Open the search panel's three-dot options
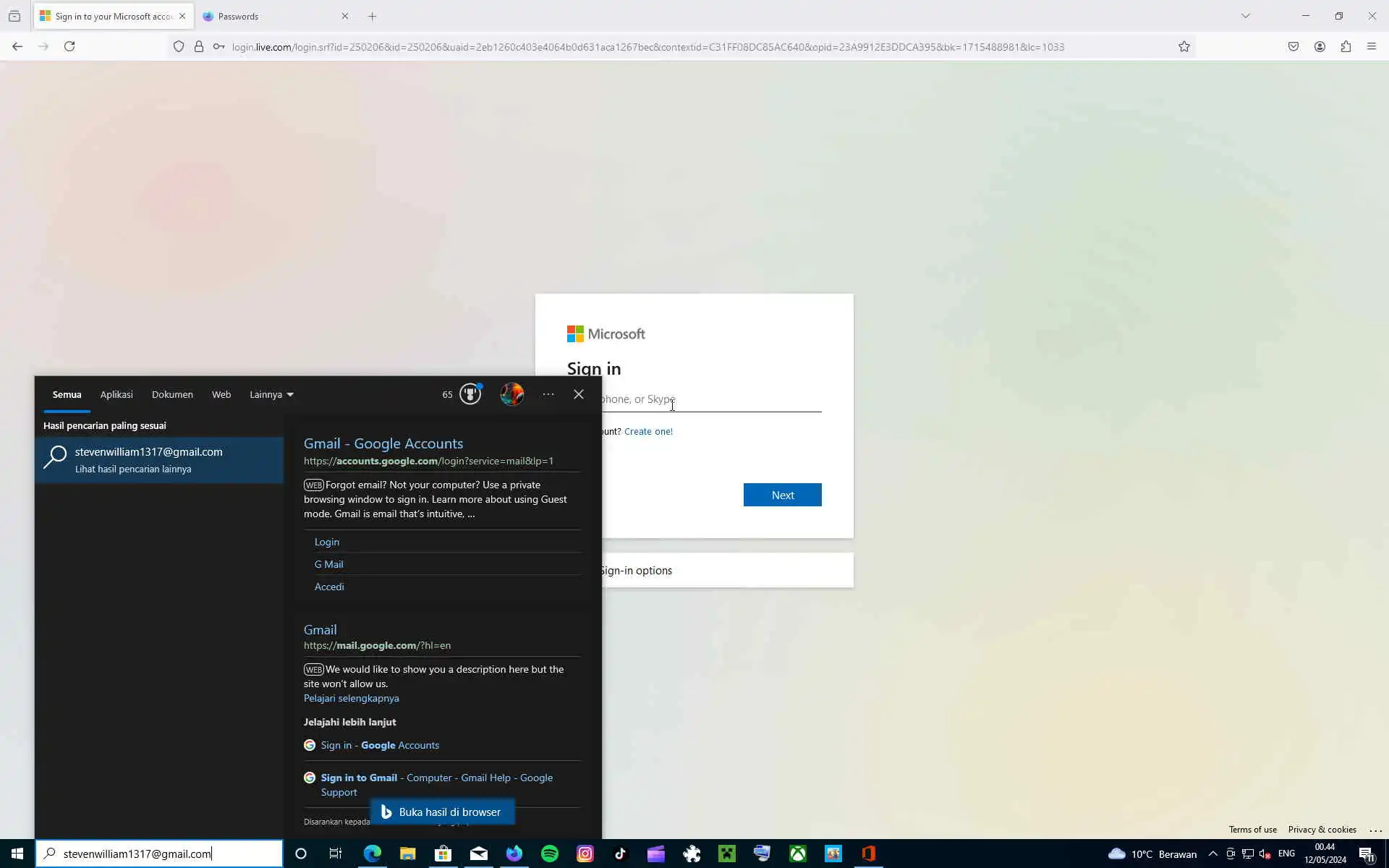Image resolution: width=1389 pixels, height=868 pixels. [x=548, y=394]
